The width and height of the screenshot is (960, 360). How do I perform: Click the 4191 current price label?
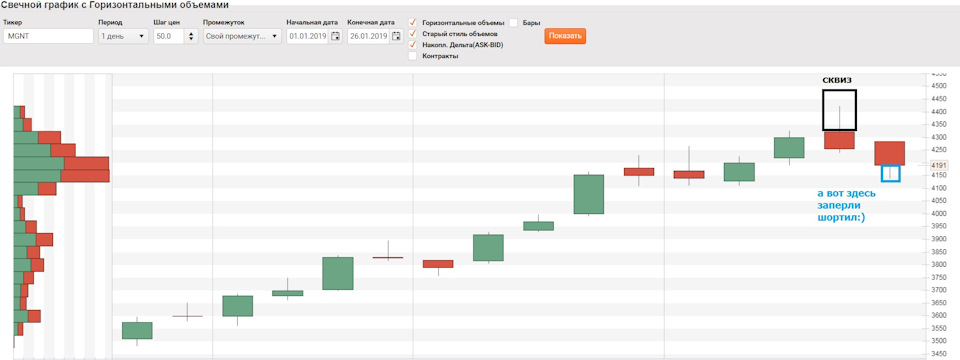click(x=938, y=165)
